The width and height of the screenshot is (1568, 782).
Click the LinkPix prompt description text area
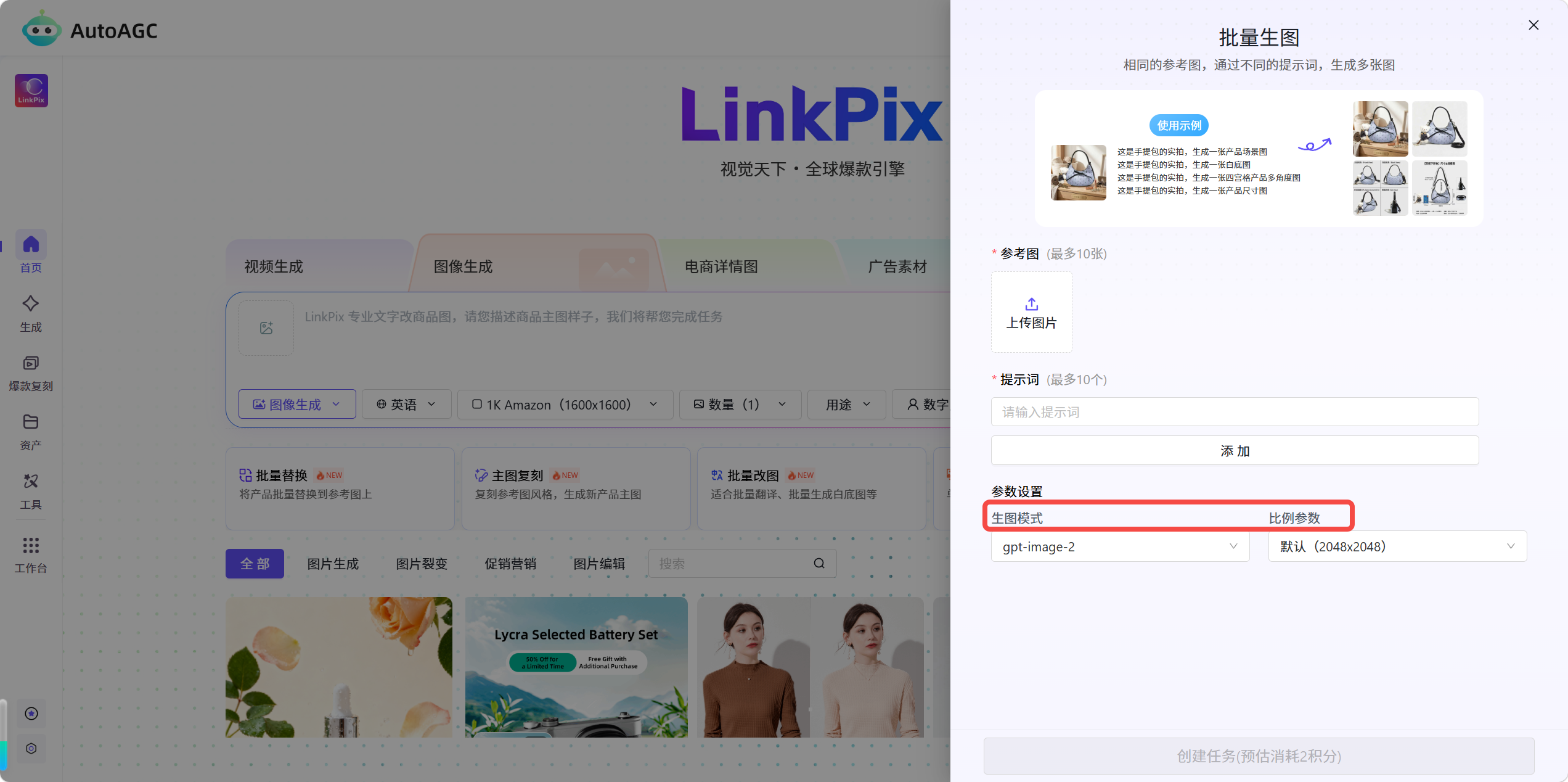[513, 316]
